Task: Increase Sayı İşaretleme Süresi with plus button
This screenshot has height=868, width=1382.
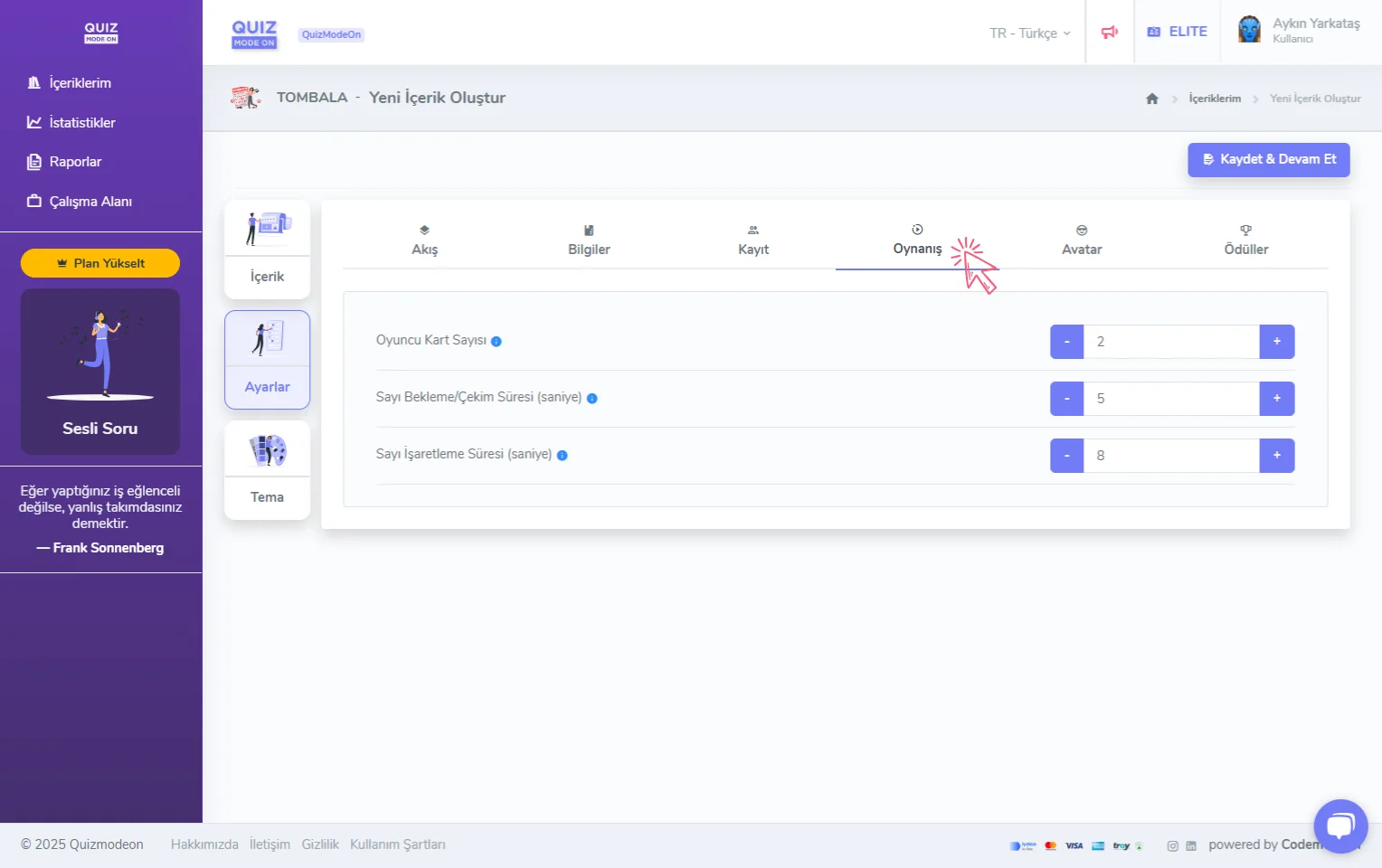Action: click(x=1276, y=456)
